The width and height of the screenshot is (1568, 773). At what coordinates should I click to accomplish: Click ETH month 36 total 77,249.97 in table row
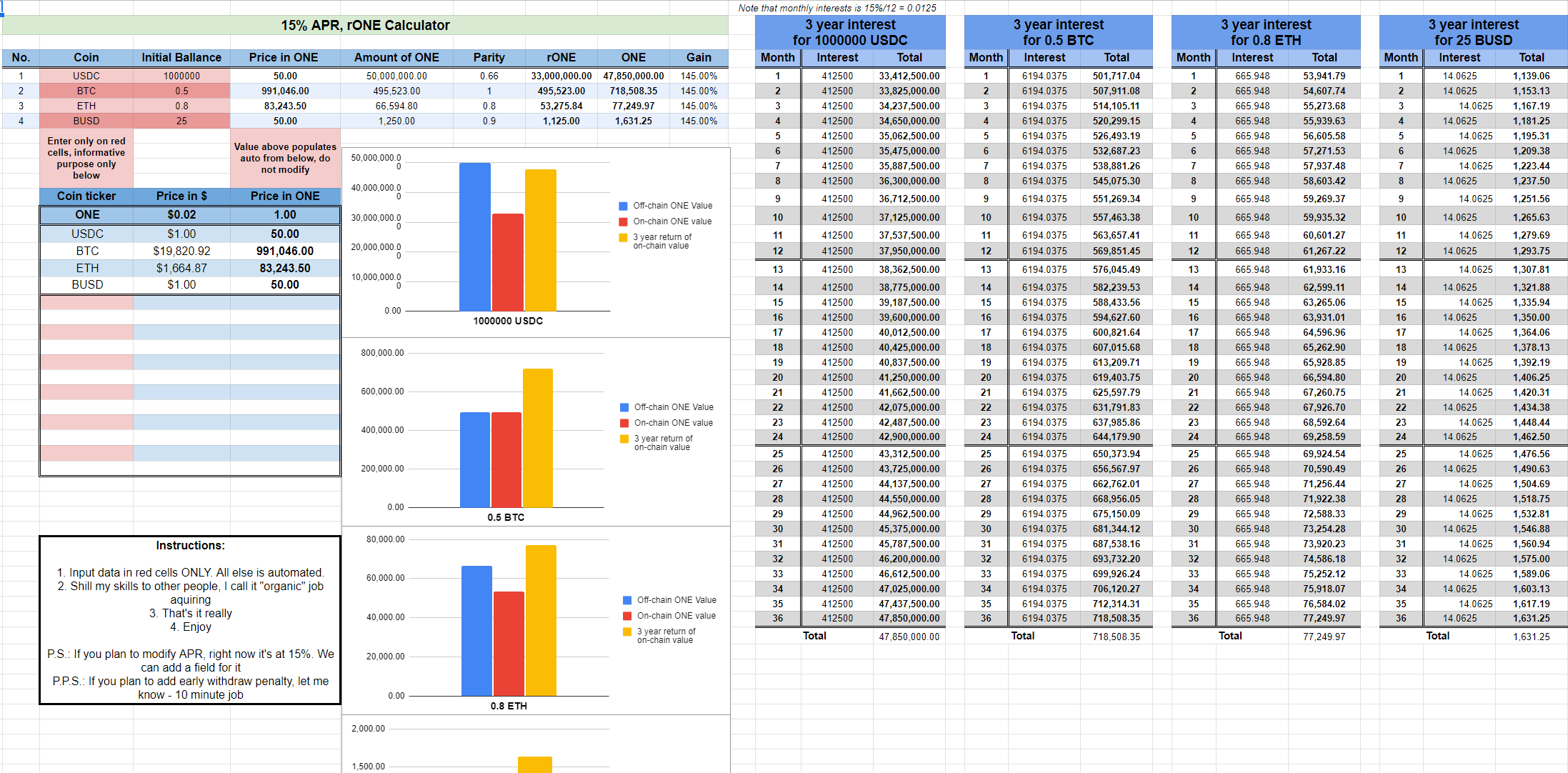click(x=1324, y=618)
